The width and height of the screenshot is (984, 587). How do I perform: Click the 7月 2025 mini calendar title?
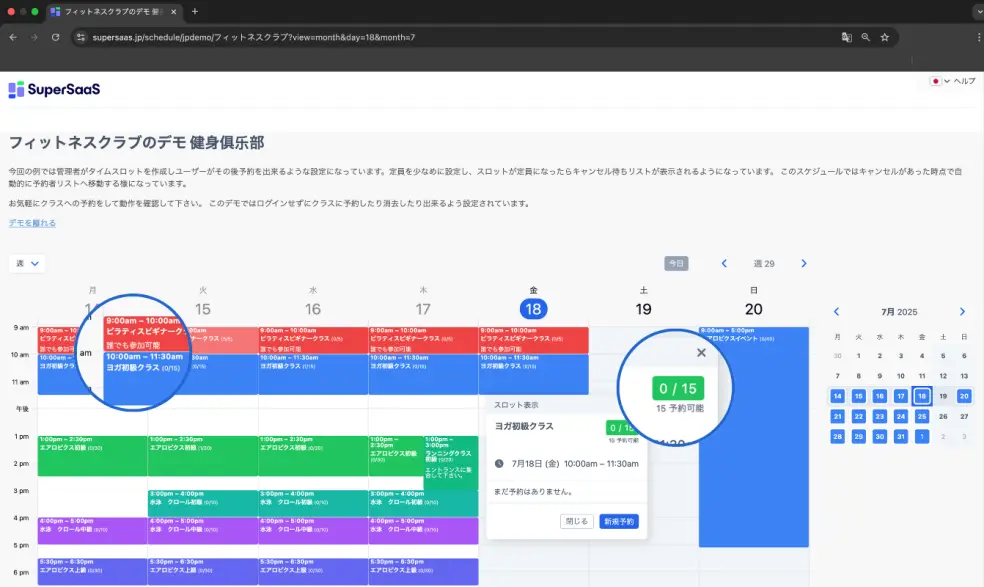coord(899,312)
